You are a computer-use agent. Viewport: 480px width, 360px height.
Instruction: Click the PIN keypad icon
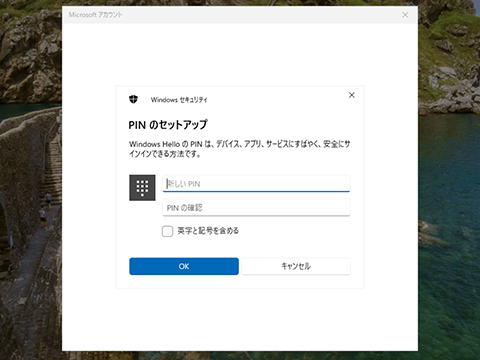pyautogui.click(x=142, y=188)
